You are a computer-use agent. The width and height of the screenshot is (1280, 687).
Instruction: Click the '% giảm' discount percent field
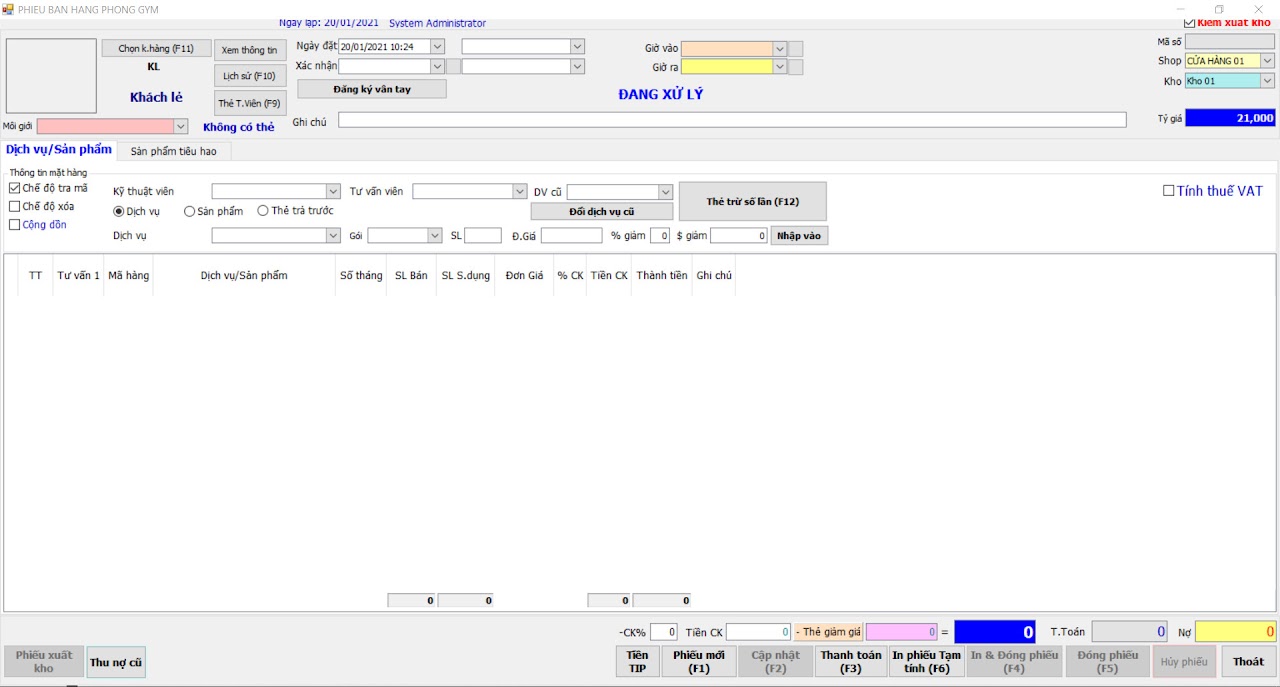(660, 236)
